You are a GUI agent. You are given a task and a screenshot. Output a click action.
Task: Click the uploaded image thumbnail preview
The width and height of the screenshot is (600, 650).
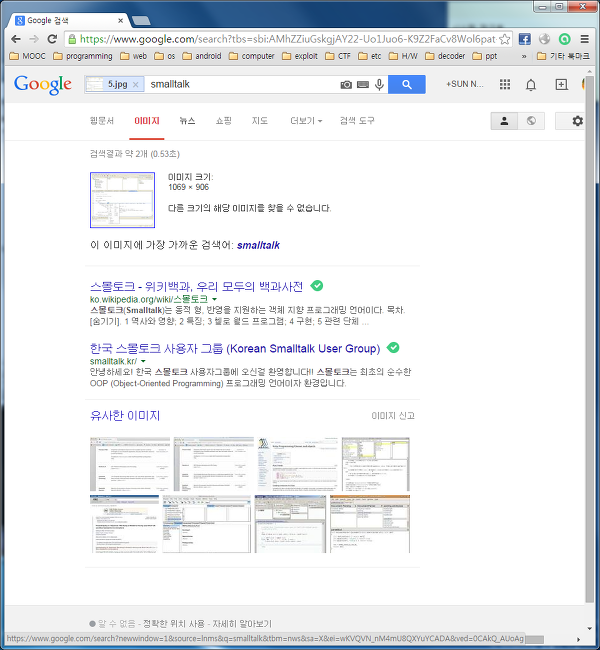tap(122, 200)
